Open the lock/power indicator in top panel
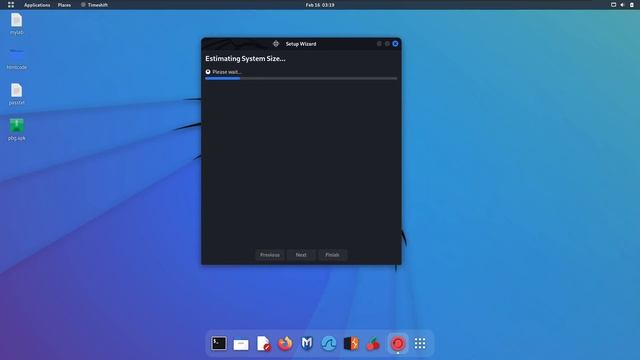 632,5
